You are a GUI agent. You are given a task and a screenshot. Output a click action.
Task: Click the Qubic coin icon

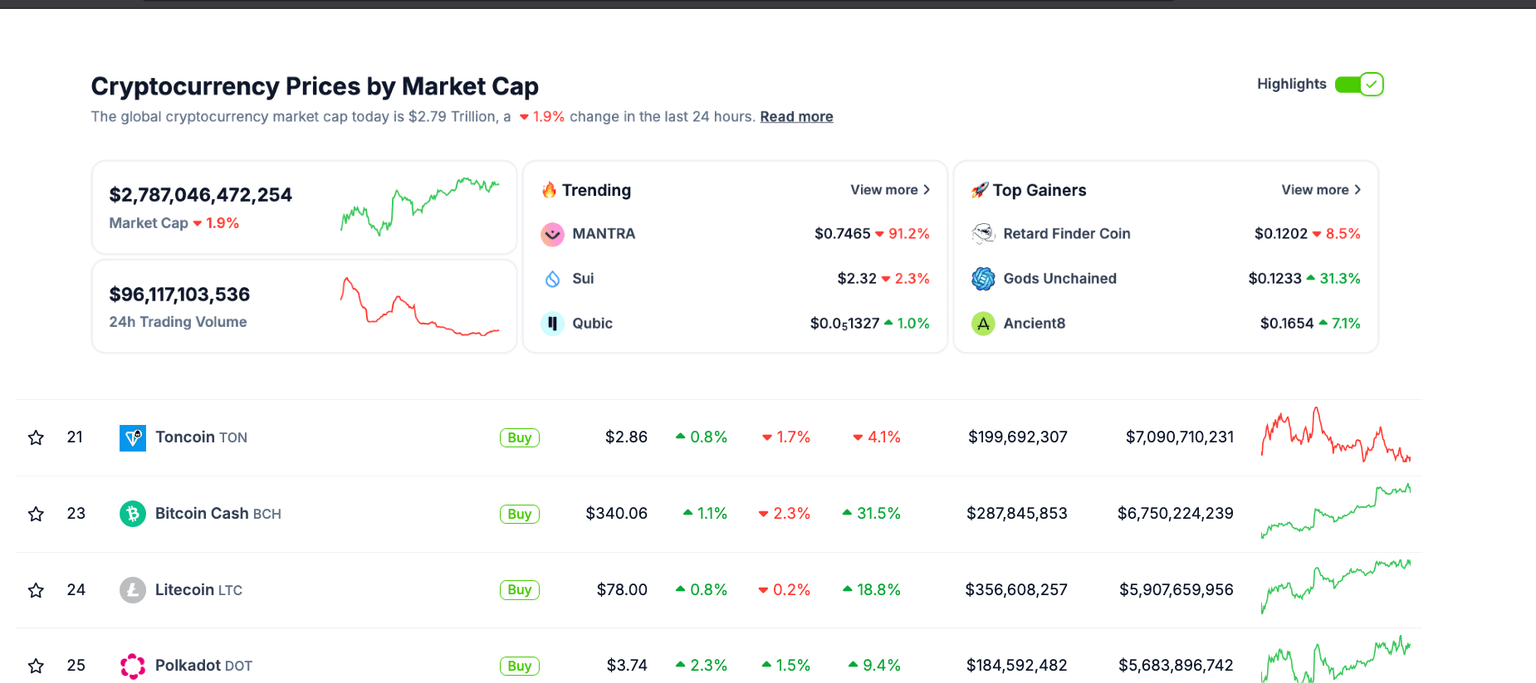tap(552, 323)
